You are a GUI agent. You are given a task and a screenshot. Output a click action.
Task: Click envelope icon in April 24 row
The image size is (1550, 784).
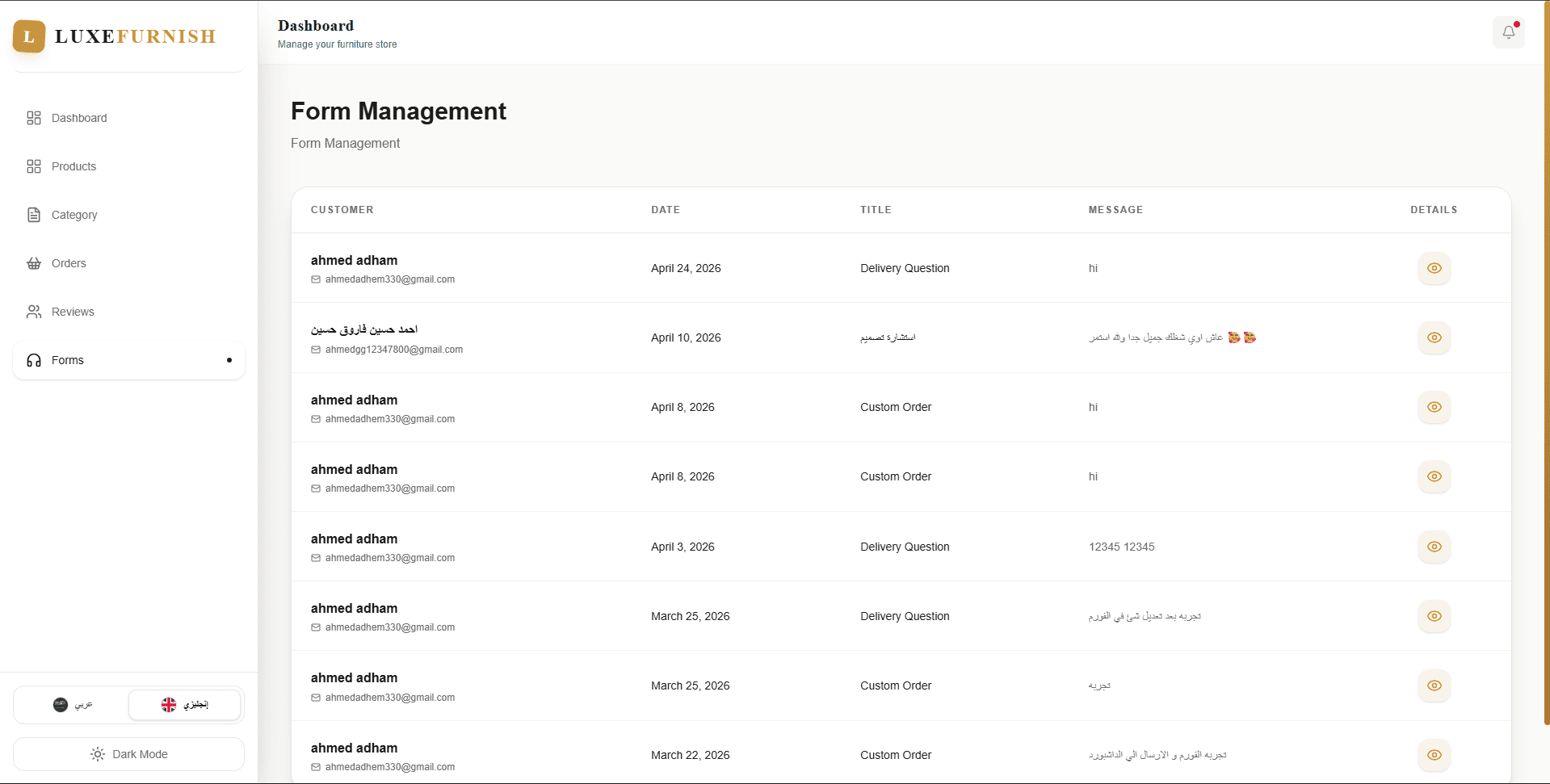click(x=316, y=279)
